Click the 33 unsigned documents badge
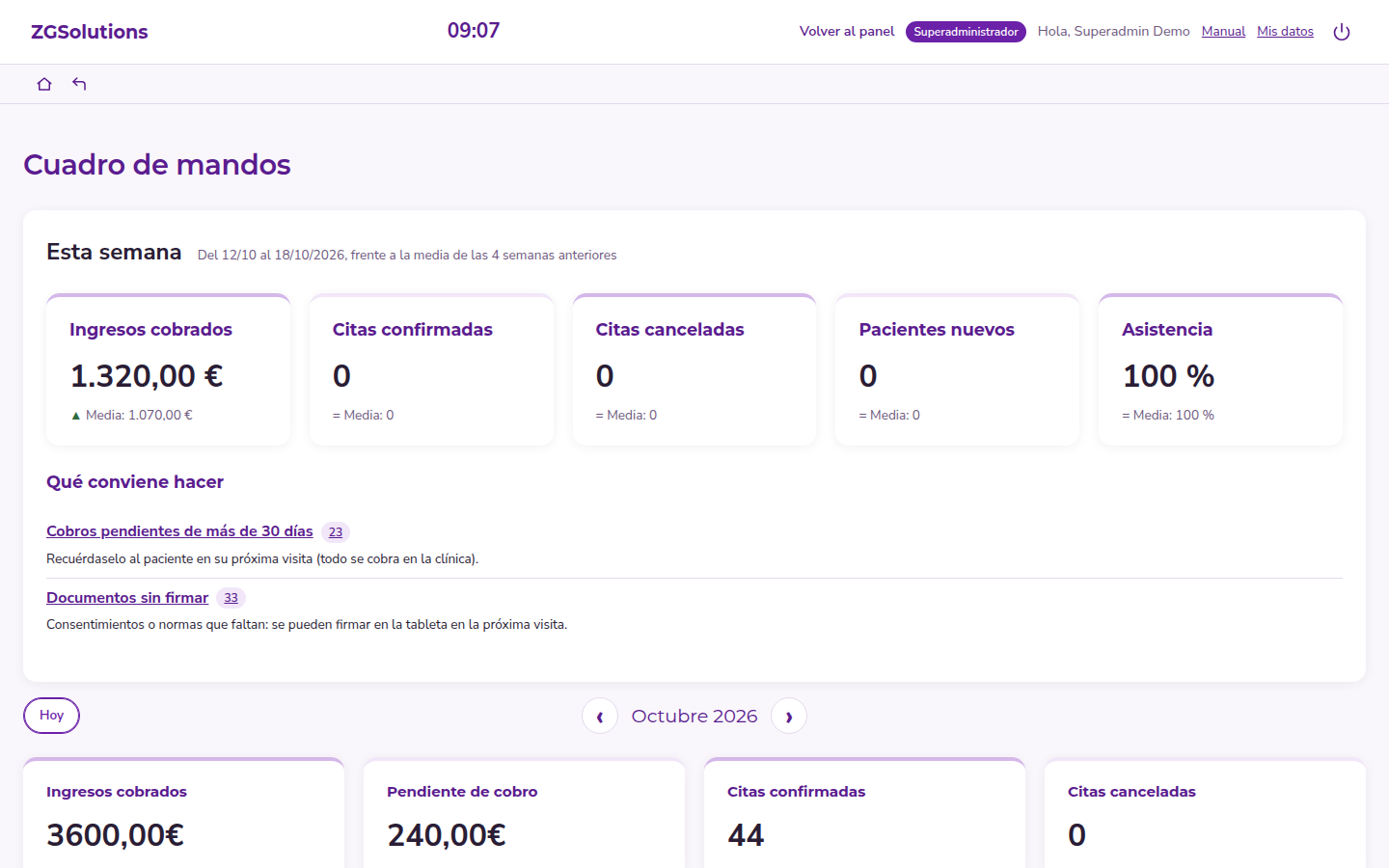The width and height of the screenshot is (1389, 868). pyautogui.click(x=231, y=598)
